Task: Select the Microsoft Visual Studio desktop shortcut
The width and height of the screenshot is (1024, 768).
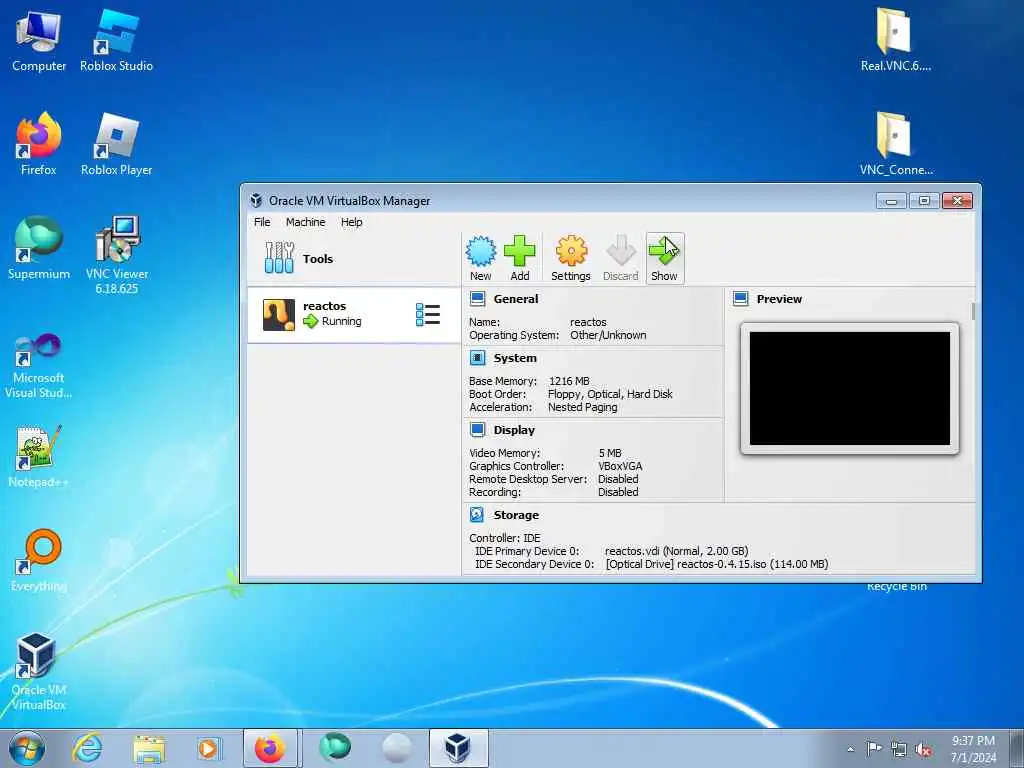Action: pyautogui.click(x=39, y=366)
